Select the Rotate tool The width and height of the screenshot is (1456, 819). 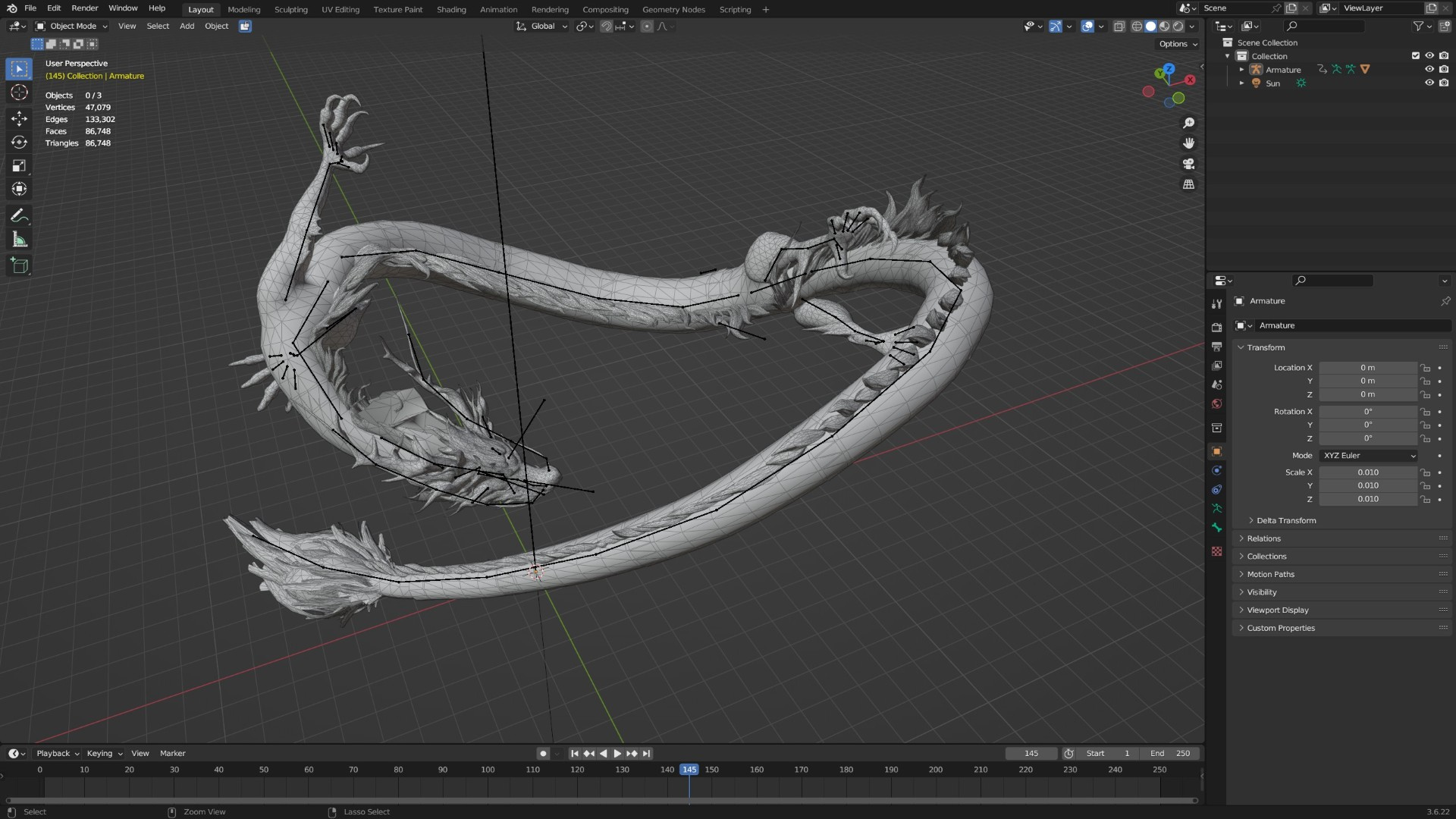[x=19, y=142]
